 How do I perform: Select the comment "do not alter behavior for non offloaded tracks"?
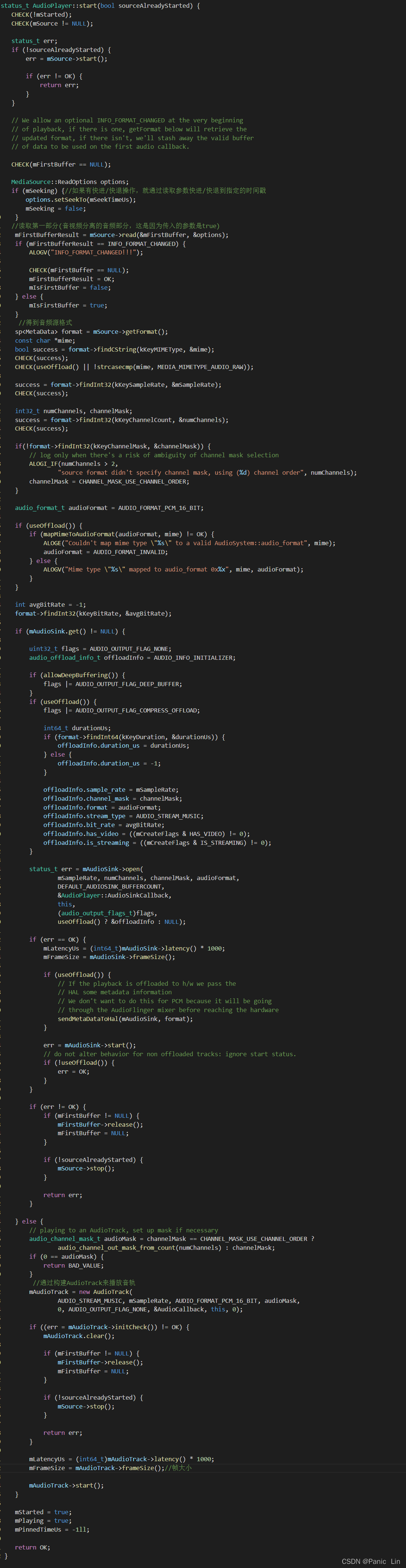tap(170, 1054)
